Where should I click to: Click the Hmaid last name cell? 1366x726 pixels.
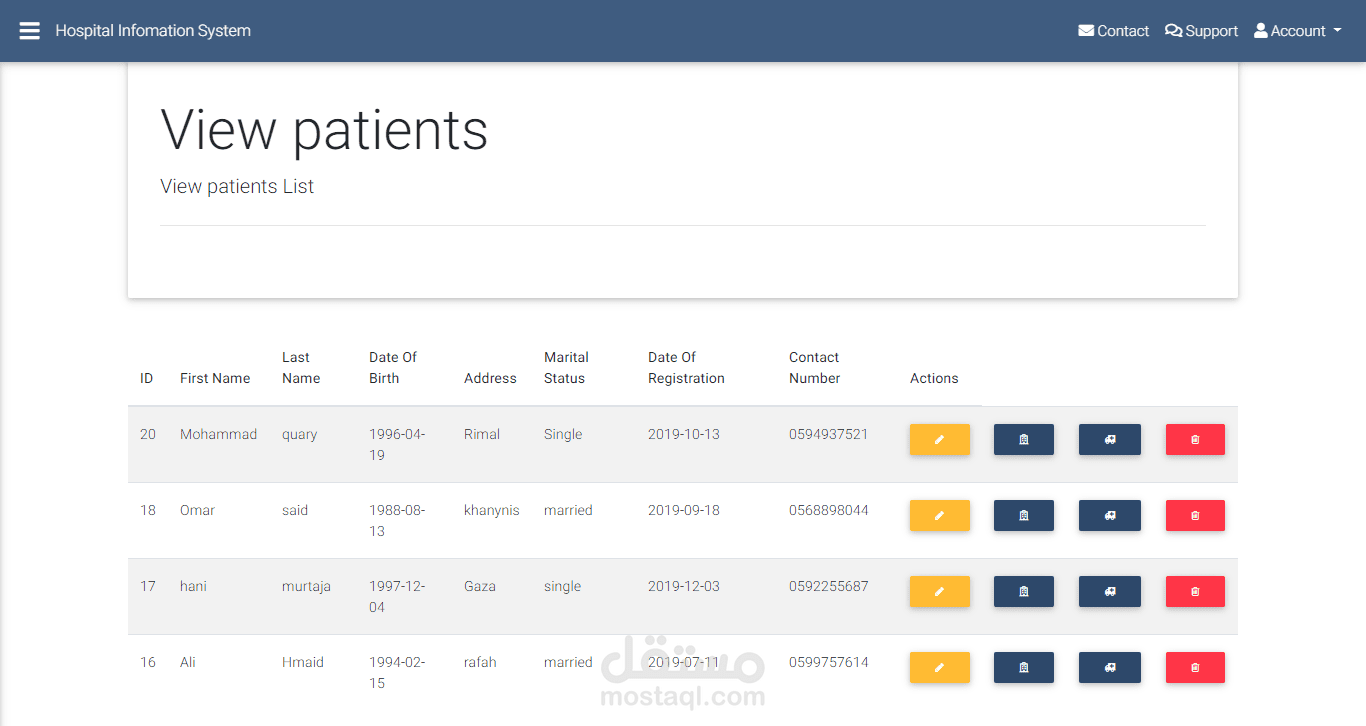coord(303,662)
